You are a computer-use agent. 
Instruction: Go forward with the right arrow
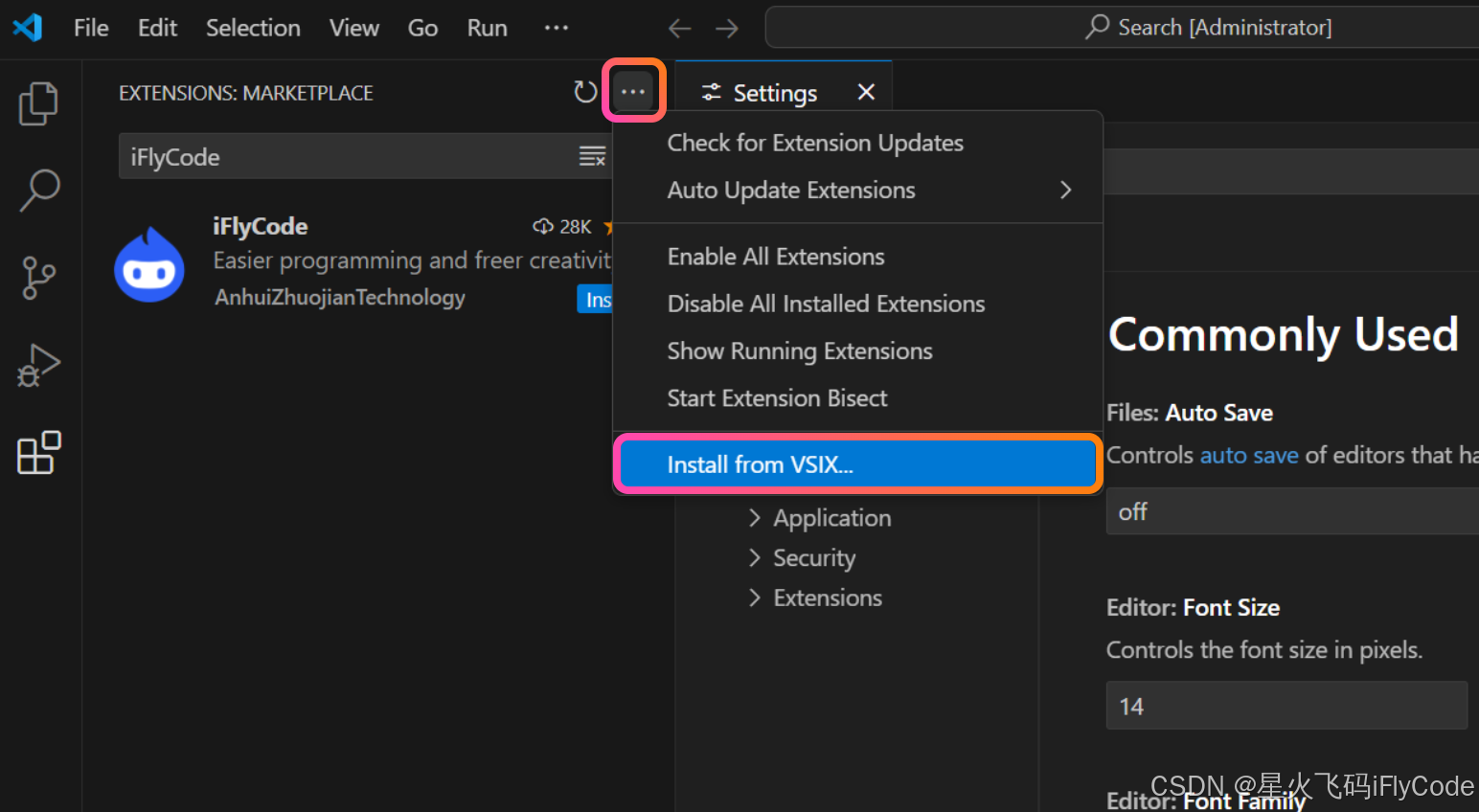click(x=728, y=29)
